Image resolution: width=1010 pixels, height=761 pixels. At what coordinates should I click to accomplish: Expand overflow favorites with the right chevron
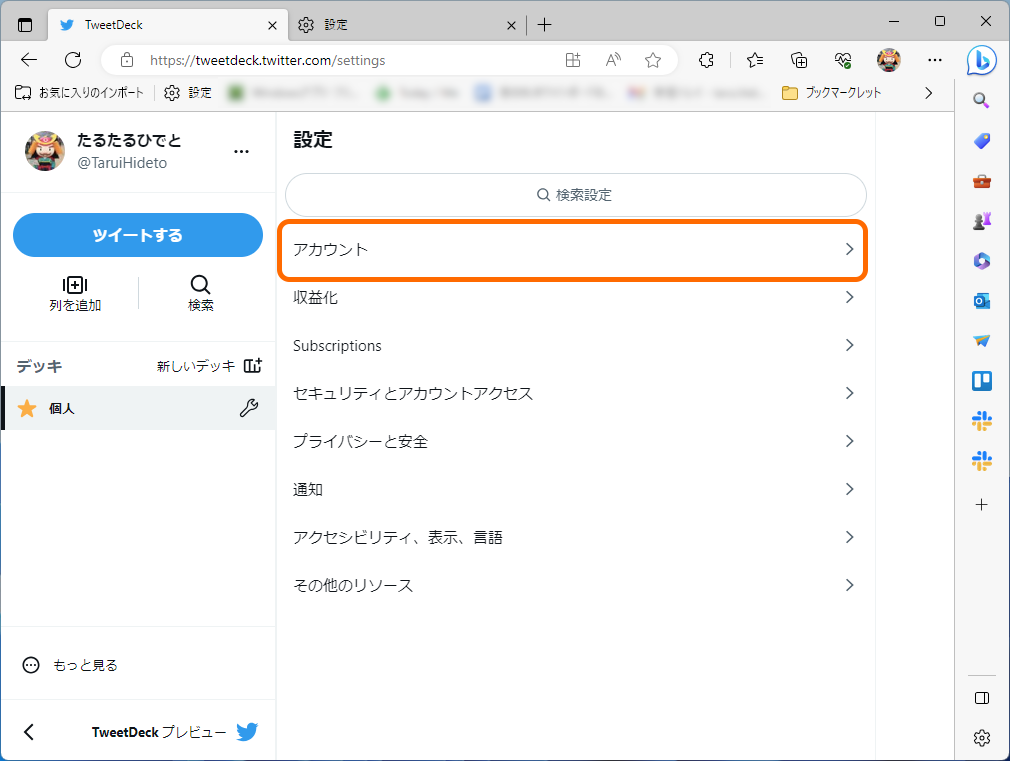[x=928, y=92]
